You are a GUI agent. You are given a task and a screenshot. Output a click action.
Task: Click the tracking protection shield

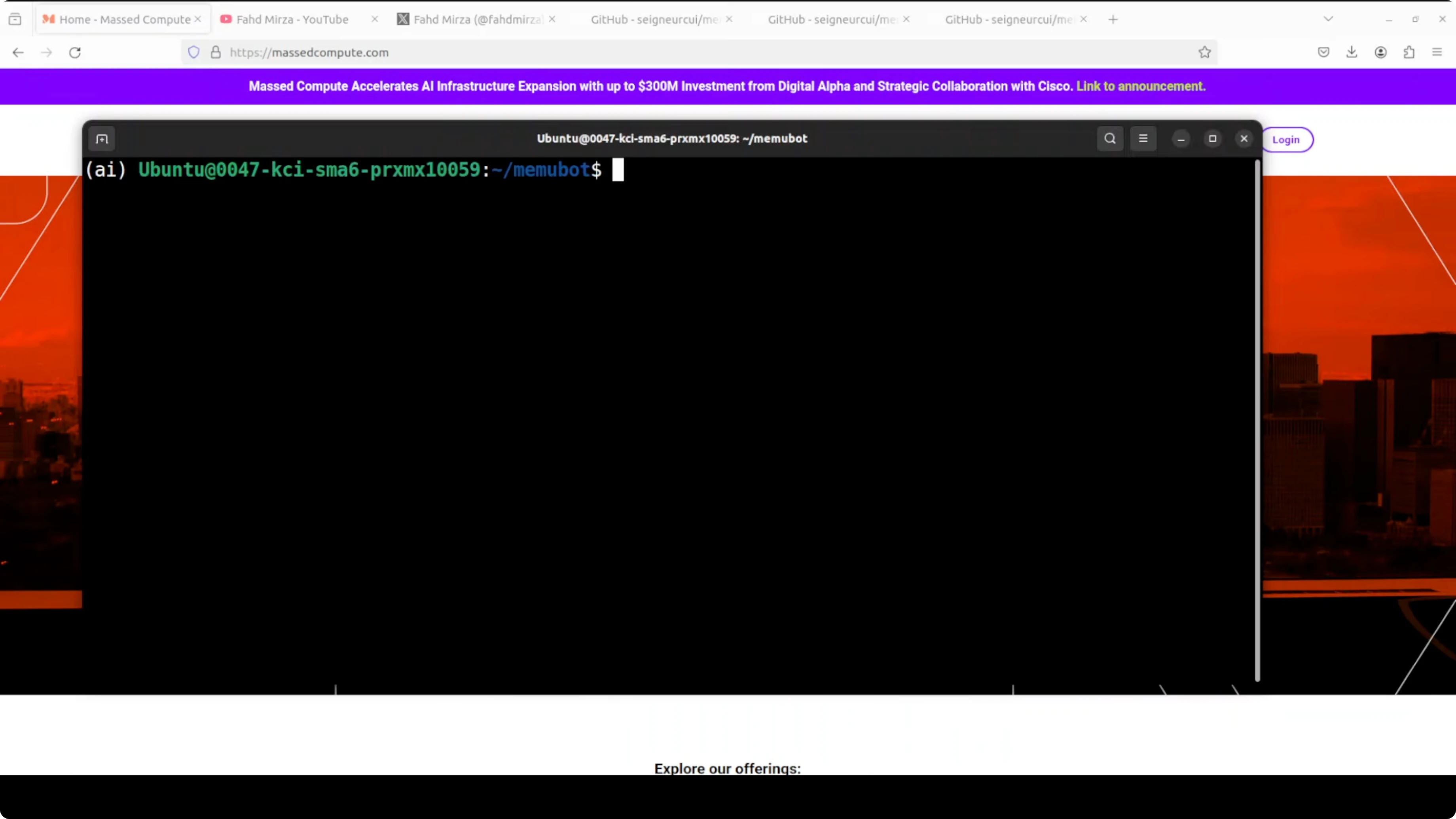pos(193,52)
